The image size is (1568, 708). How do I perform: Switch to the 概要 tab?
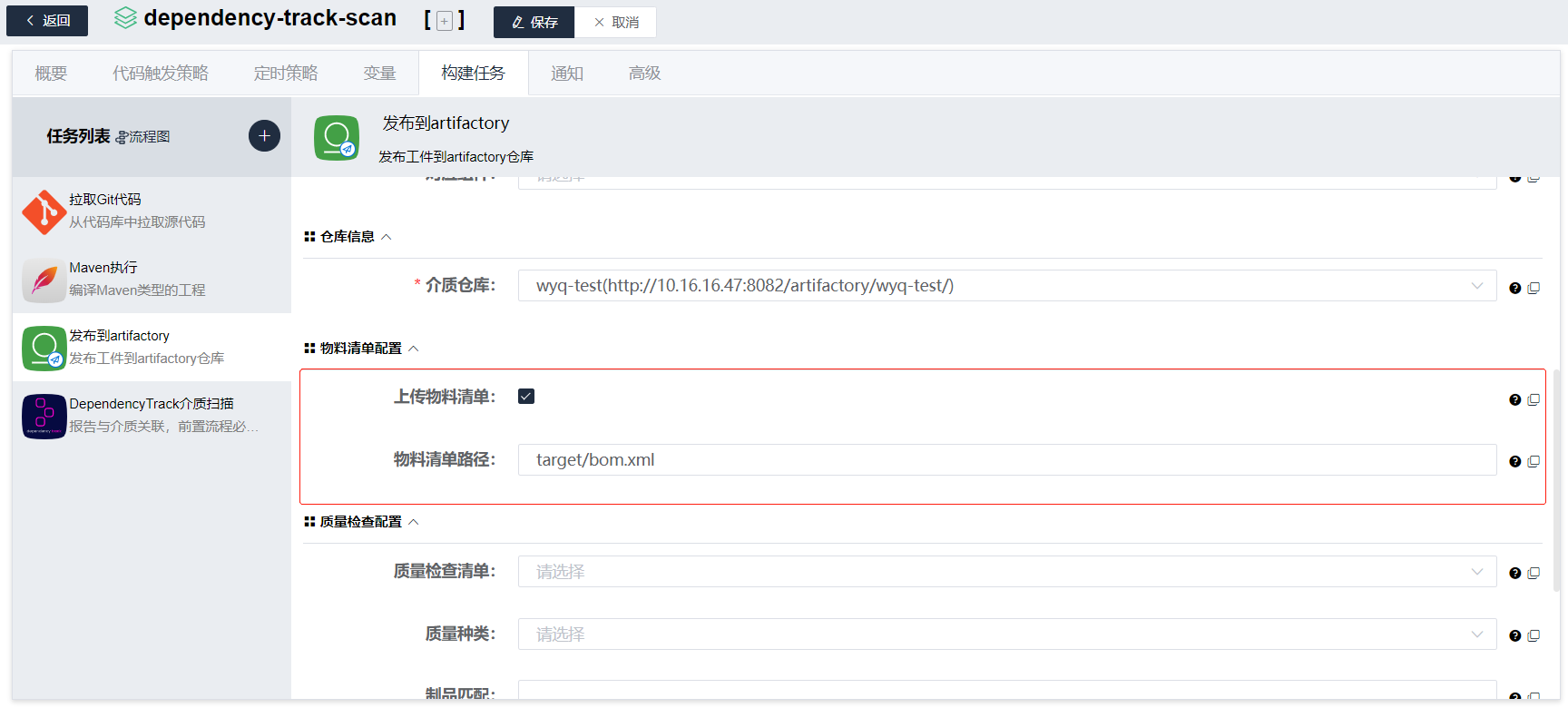pos(51,73)
